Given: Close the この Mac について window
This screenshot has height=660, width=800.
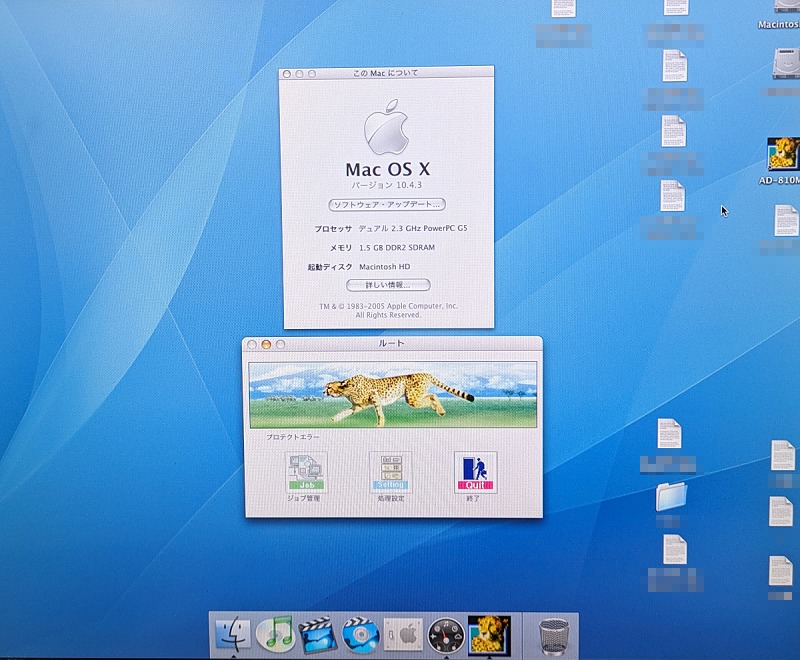Looking at the screenshot, I should pos(287,74).
